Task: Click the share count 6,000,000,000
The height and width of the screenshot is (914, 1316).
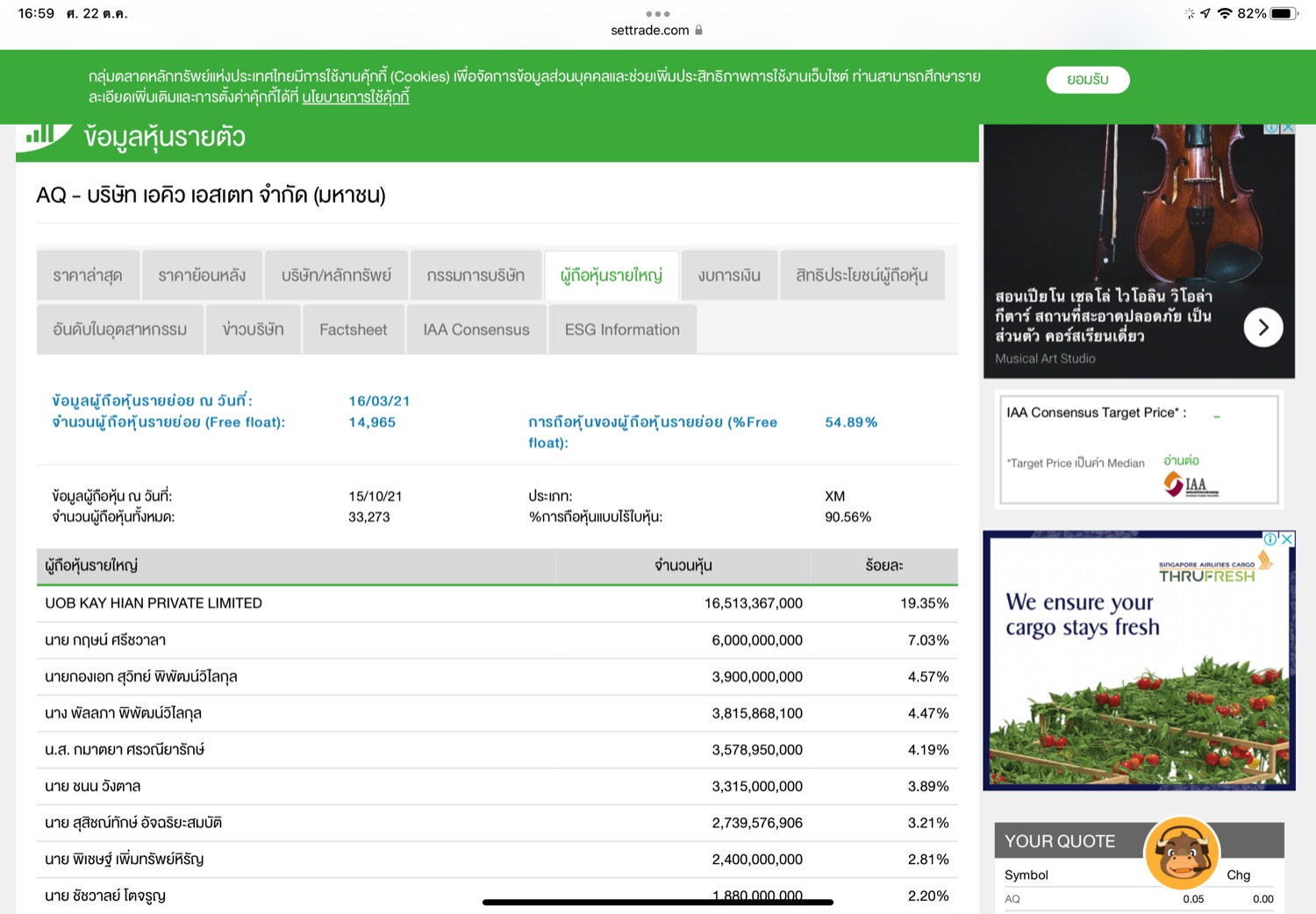Action: [757, 640]
